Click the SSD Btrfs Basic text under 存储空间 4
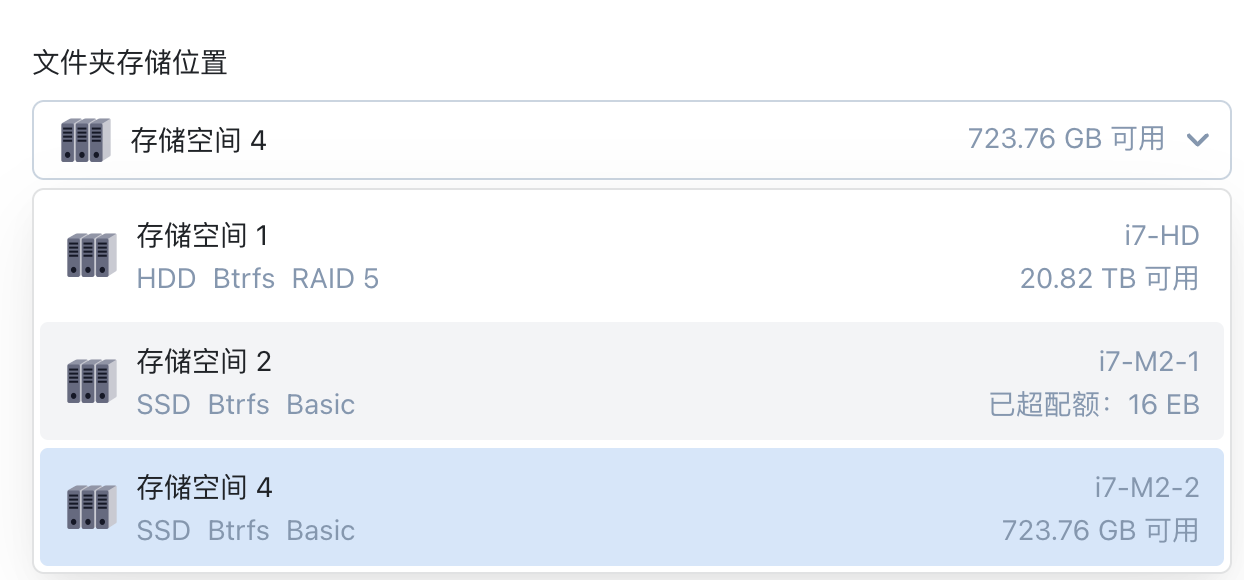1244x580 pixels. [x=245, y=530]
